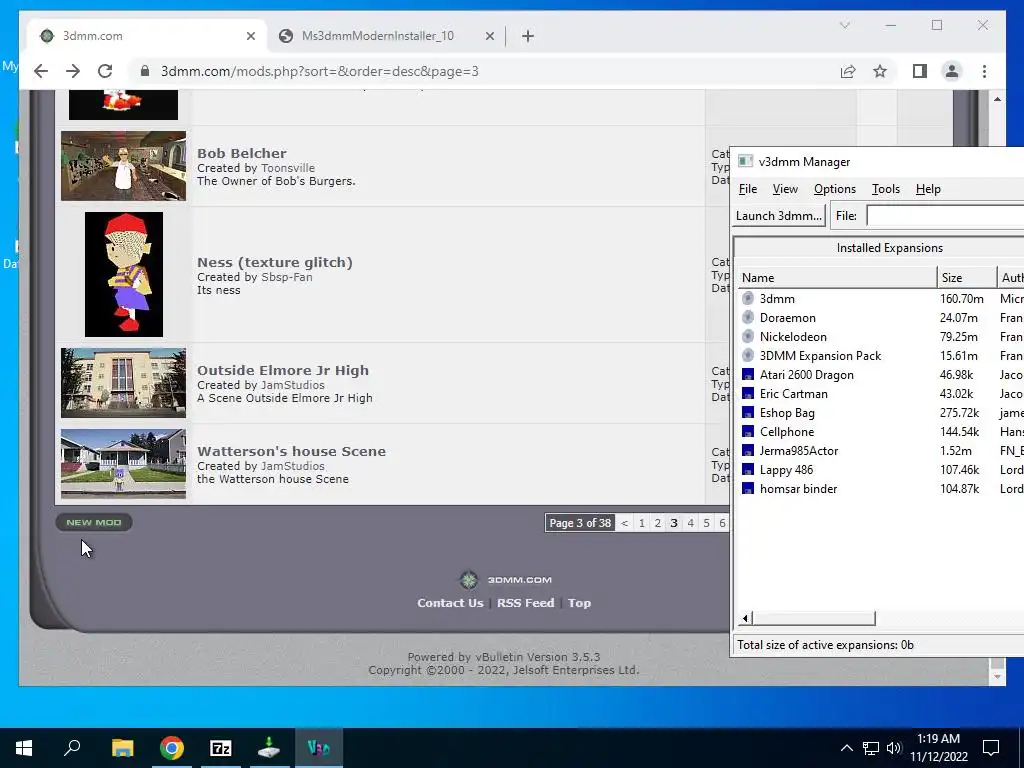Click the Contact Us footer link
Image resolution: width=1024 pixels, height=768 pixels.
(x=450, y=603)
